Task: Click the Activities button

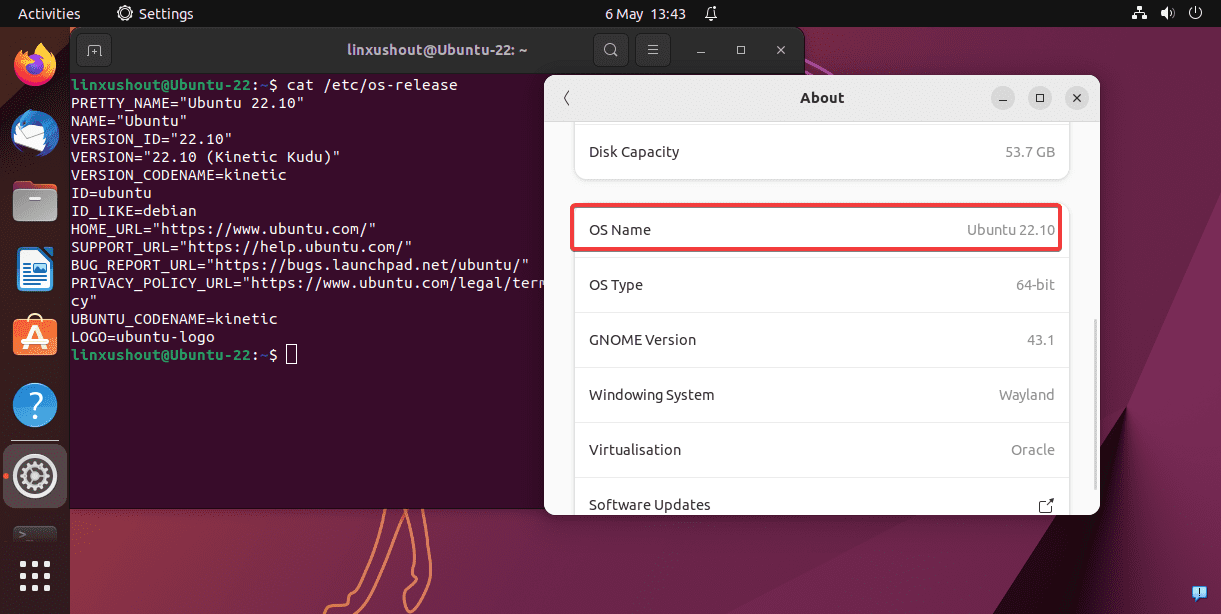Action: coord(49,14)
